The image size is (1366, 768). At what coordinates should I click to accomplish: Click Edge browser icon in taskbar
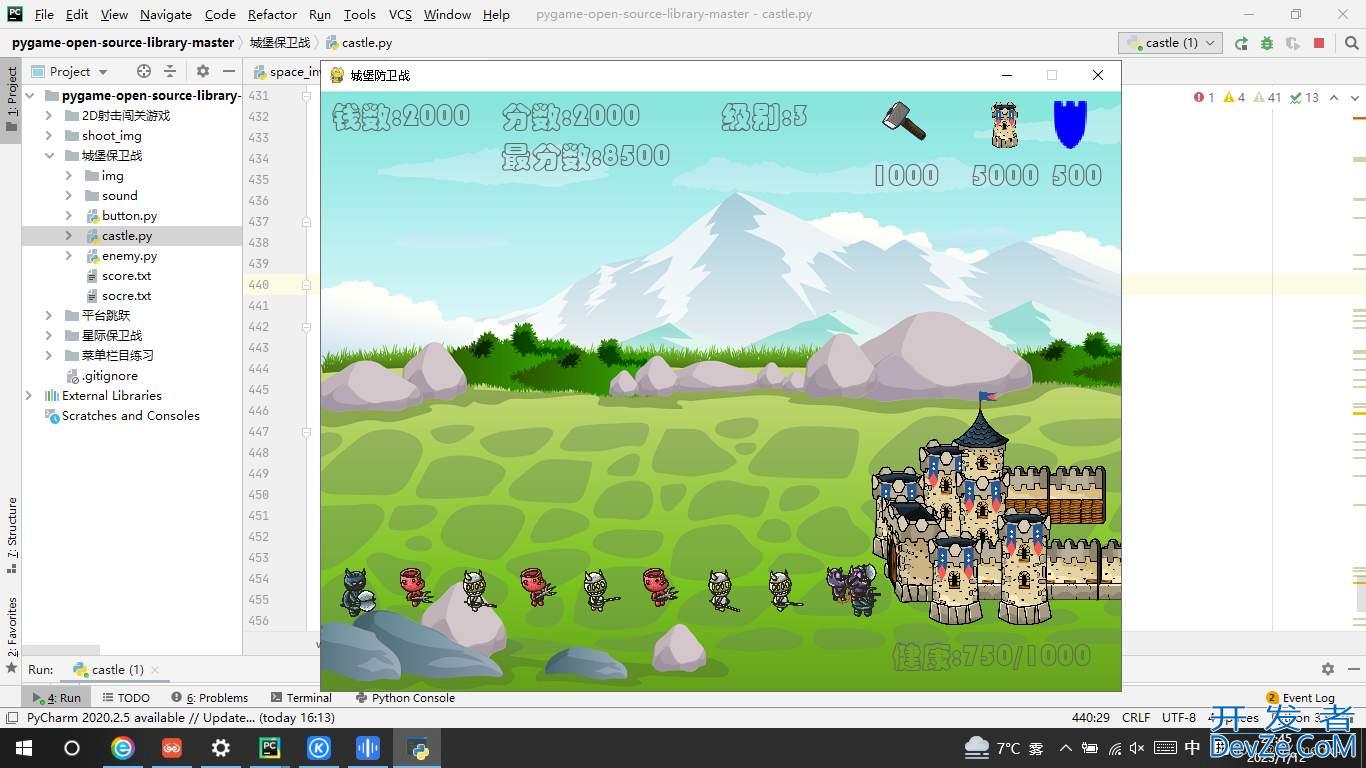(x=122, y=748)
